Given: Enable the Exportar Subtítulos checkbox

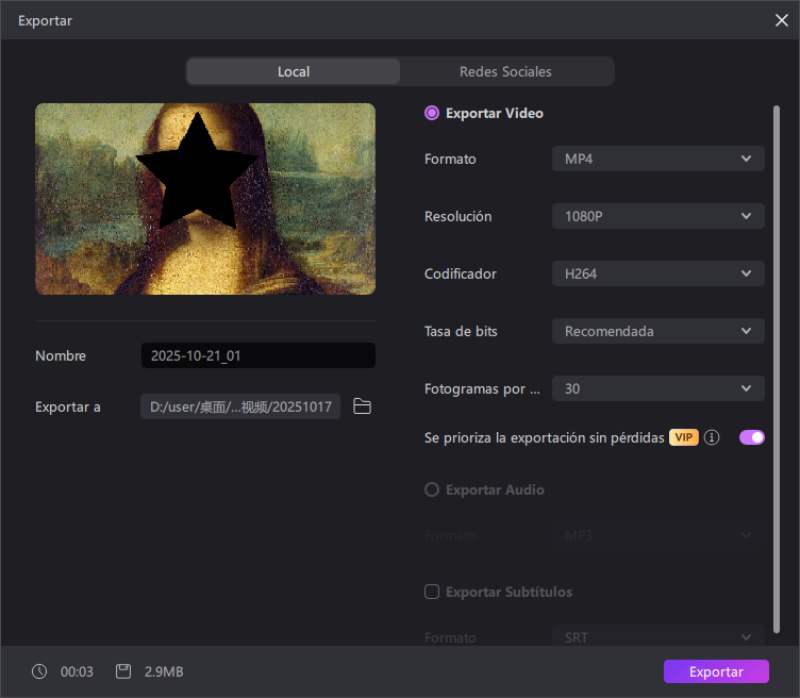Looking at the screenshot, I should [431, 592].
